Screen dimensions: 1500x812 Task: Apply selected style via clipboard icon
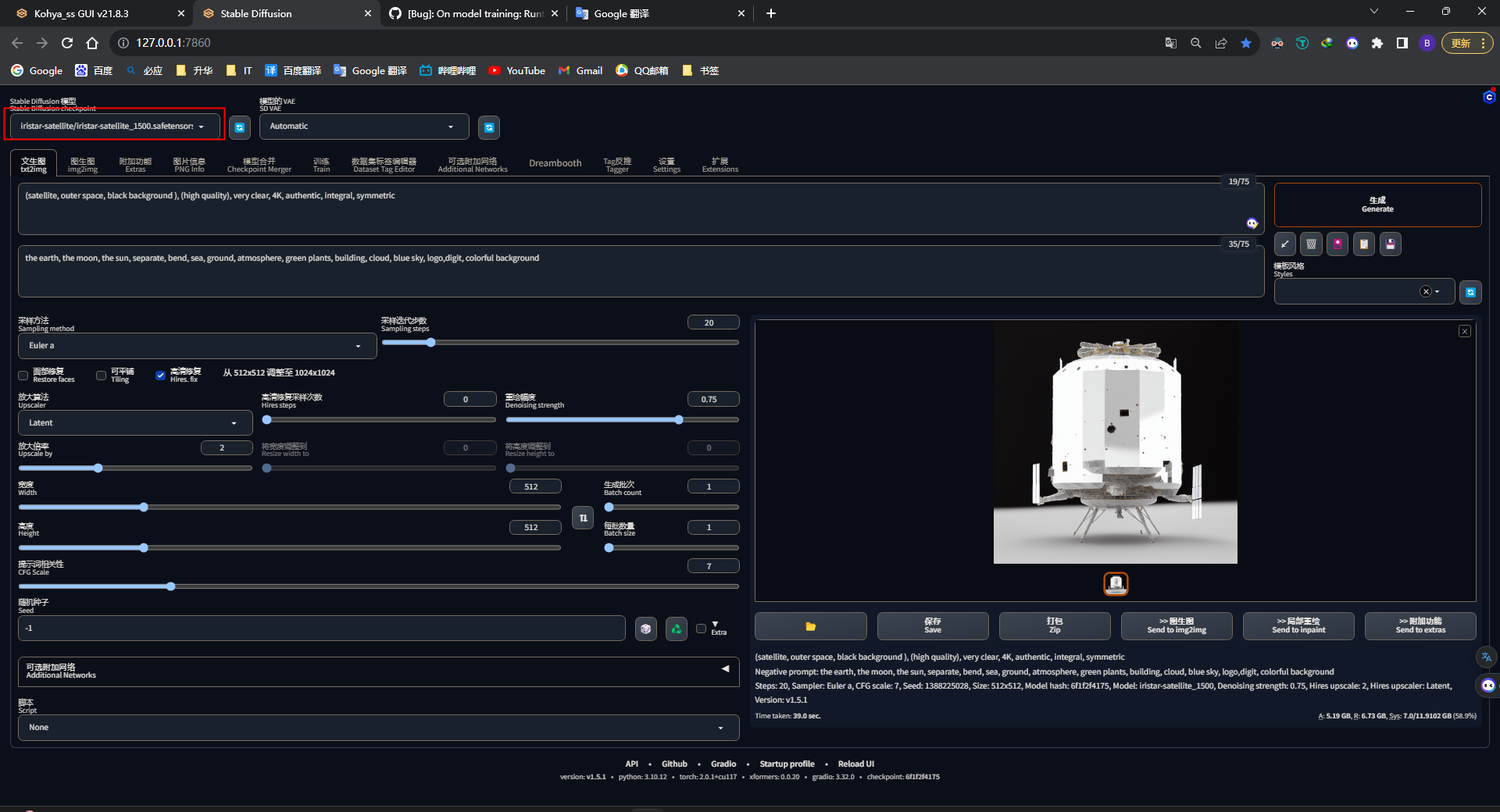[1363, 244]
